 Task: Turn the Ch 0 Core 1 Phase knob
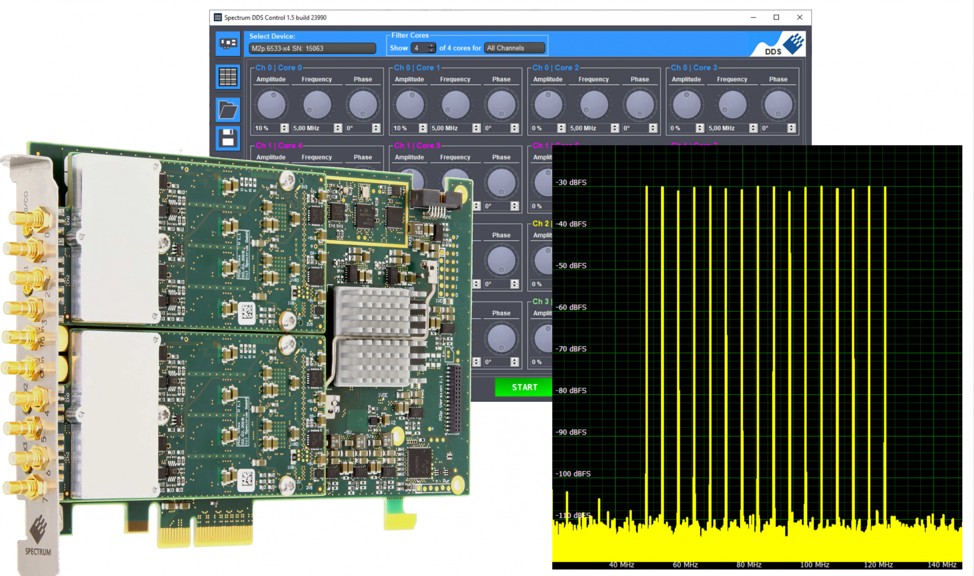coord(501,104)
